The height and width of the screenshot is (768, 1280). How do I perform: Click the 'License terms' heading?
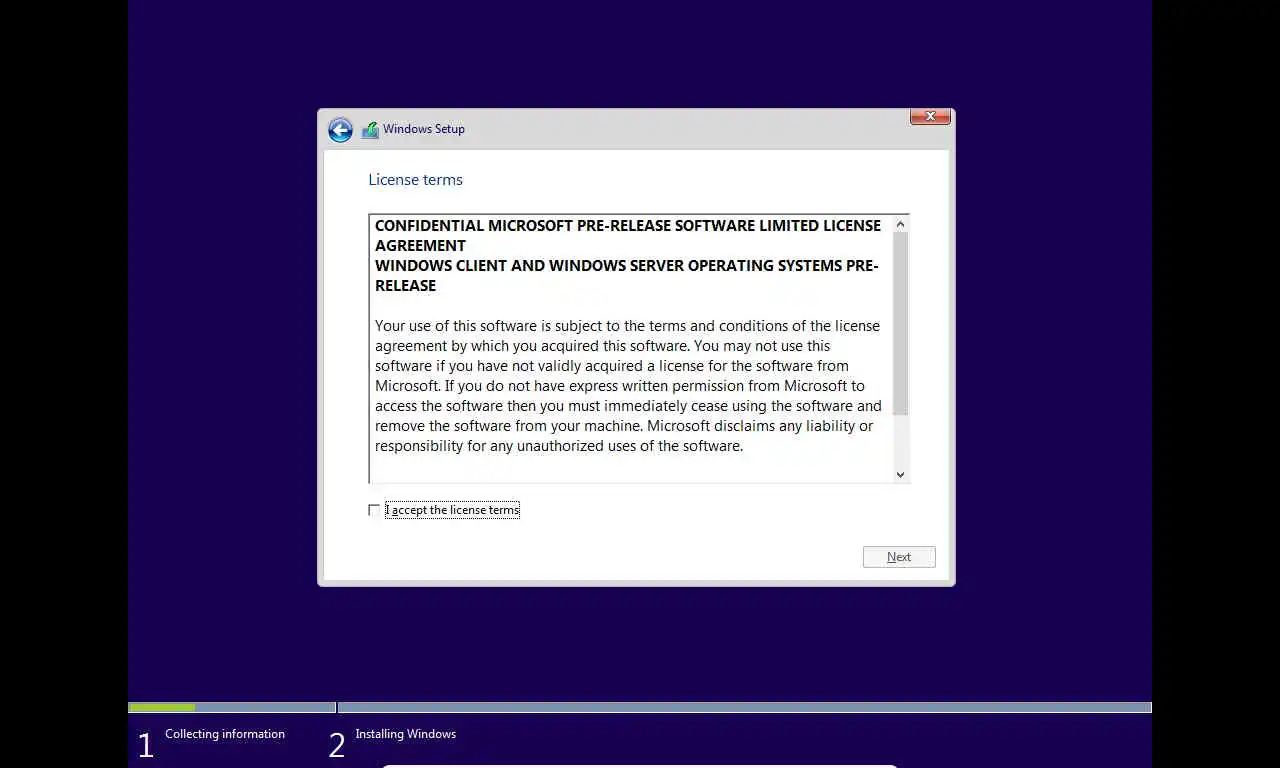click(x=415, y=180)
